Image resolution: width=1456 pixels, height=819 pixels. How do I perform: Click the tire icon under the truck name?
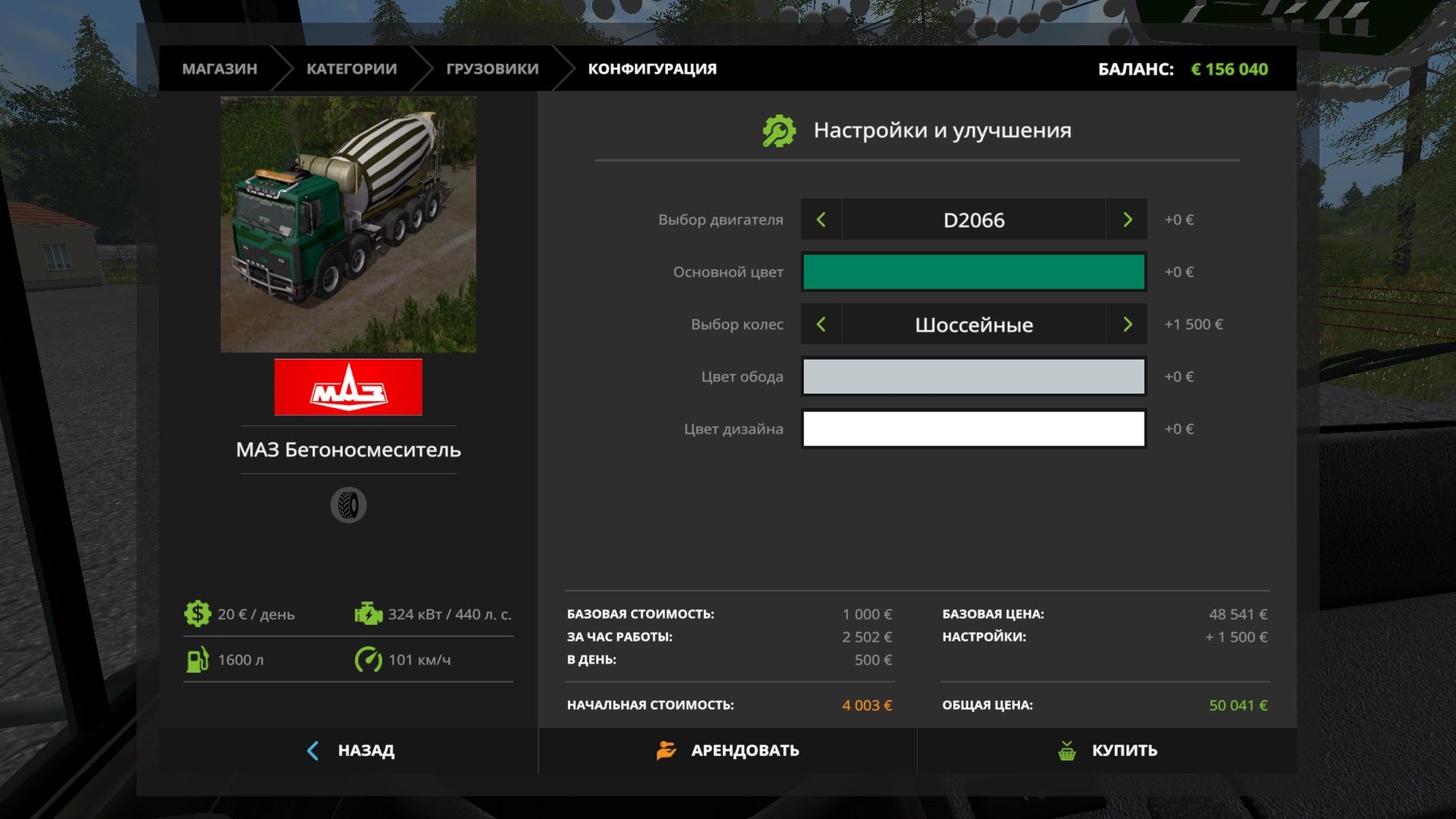coord(349,505)
